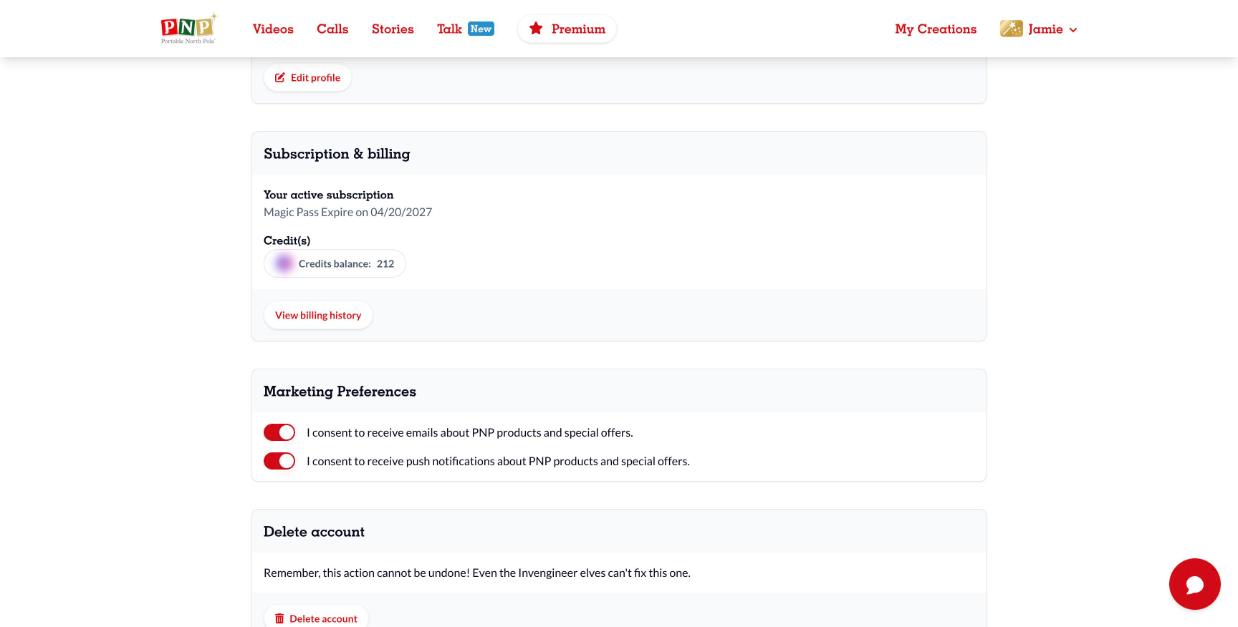
Task: Expand the Jamie account dropdown chevron
Action: click(1073, 30)
